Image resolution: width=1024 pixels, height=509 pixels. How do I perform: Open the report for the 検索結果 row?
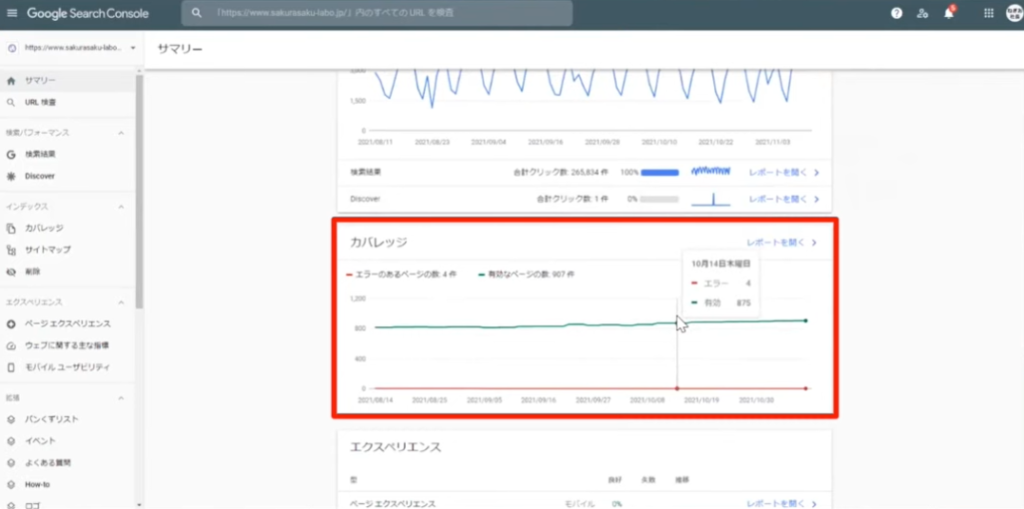783,172
